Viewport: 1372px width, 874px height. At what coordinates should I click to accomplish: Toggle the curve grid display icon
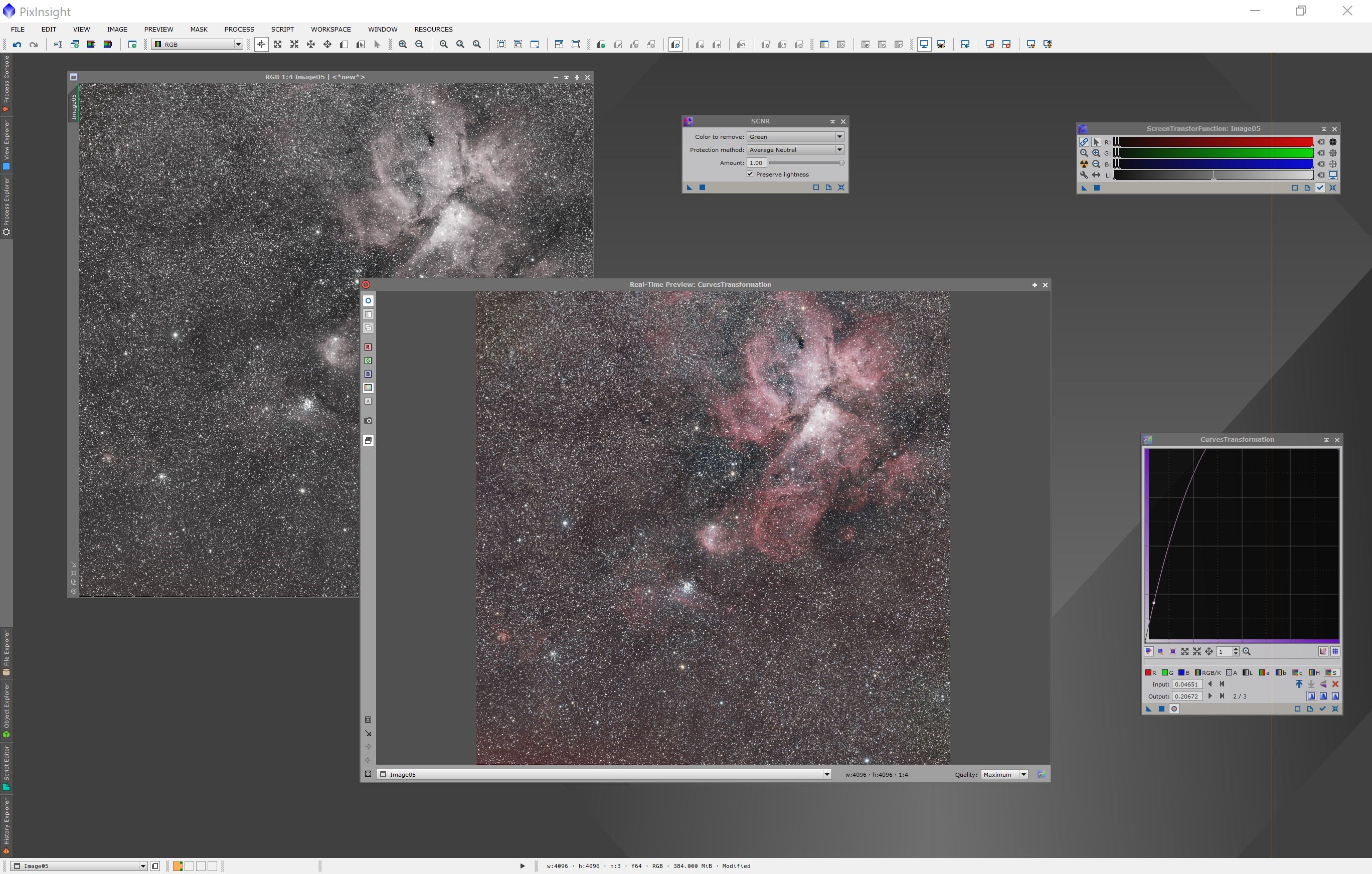(x=1335, y=652)
